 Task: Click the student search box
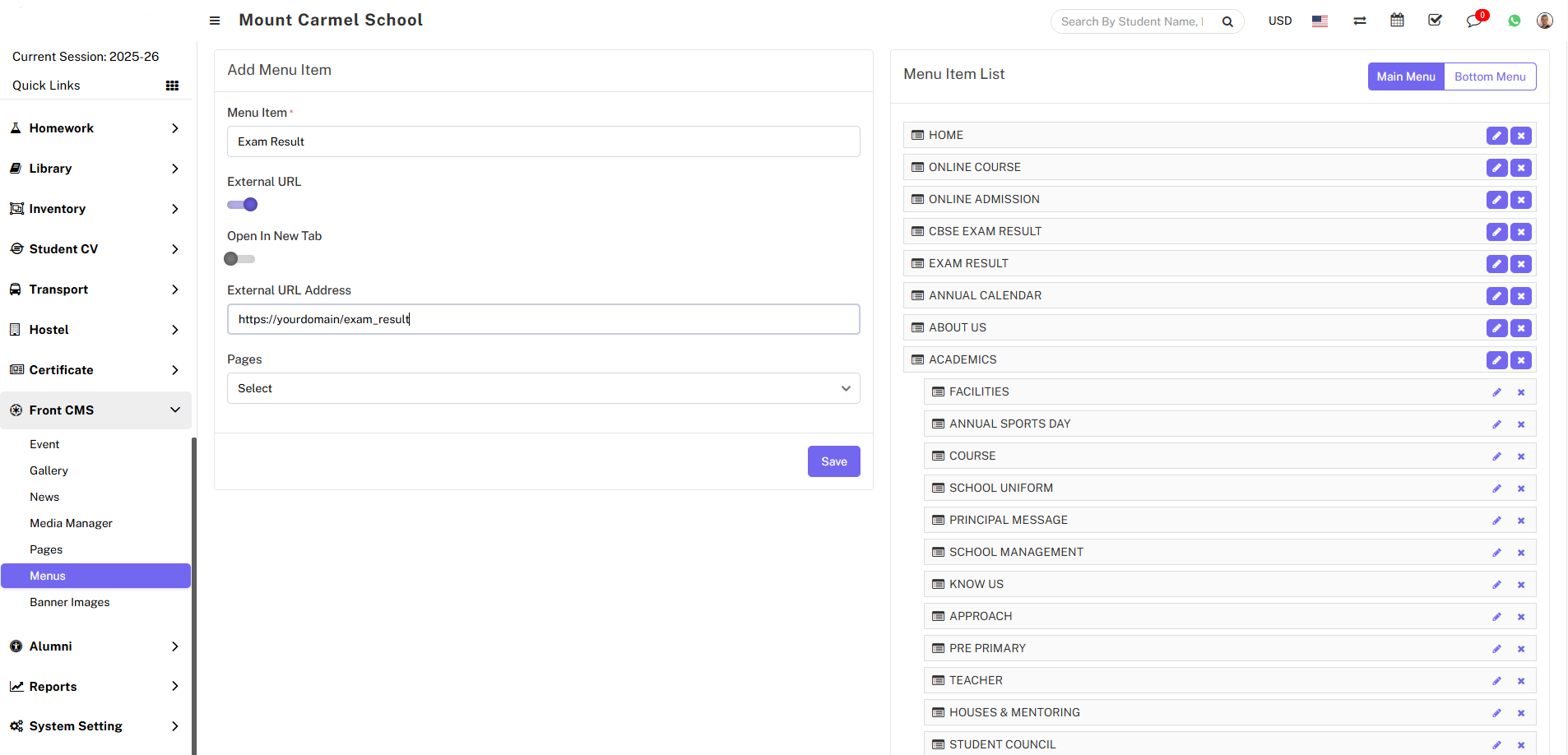[1134, 21]
